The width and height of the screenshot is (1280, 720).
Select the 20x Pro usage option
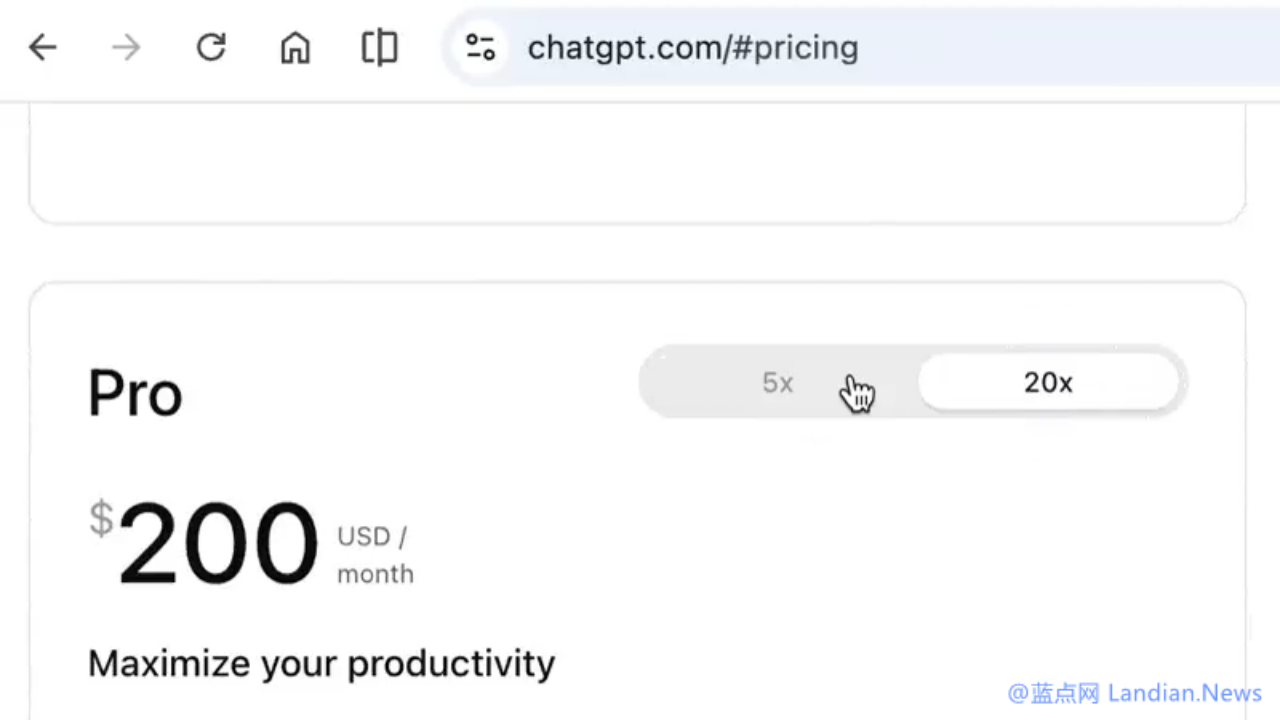[x=1047, y=383]
